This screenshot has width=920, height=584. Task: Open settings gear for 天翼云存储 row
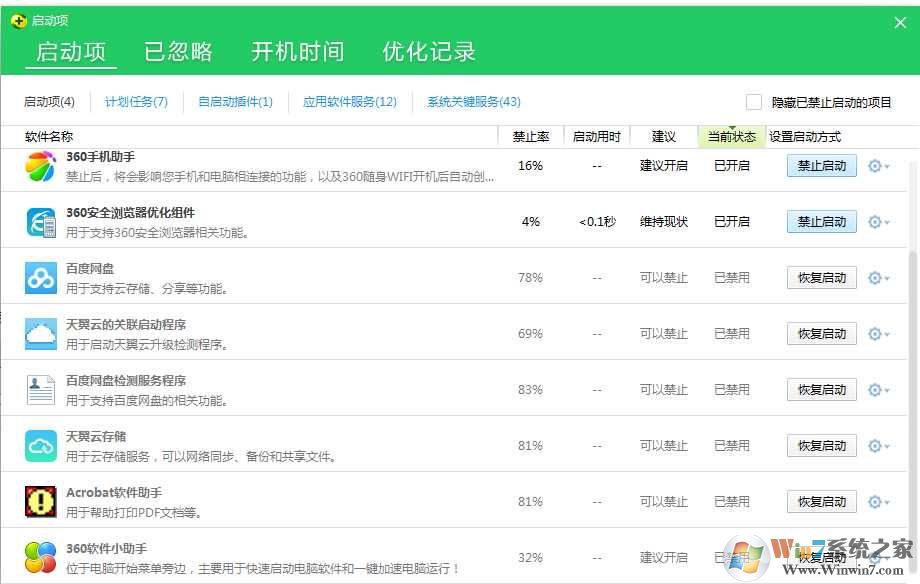pyautogui.click(x=878, y=446)
